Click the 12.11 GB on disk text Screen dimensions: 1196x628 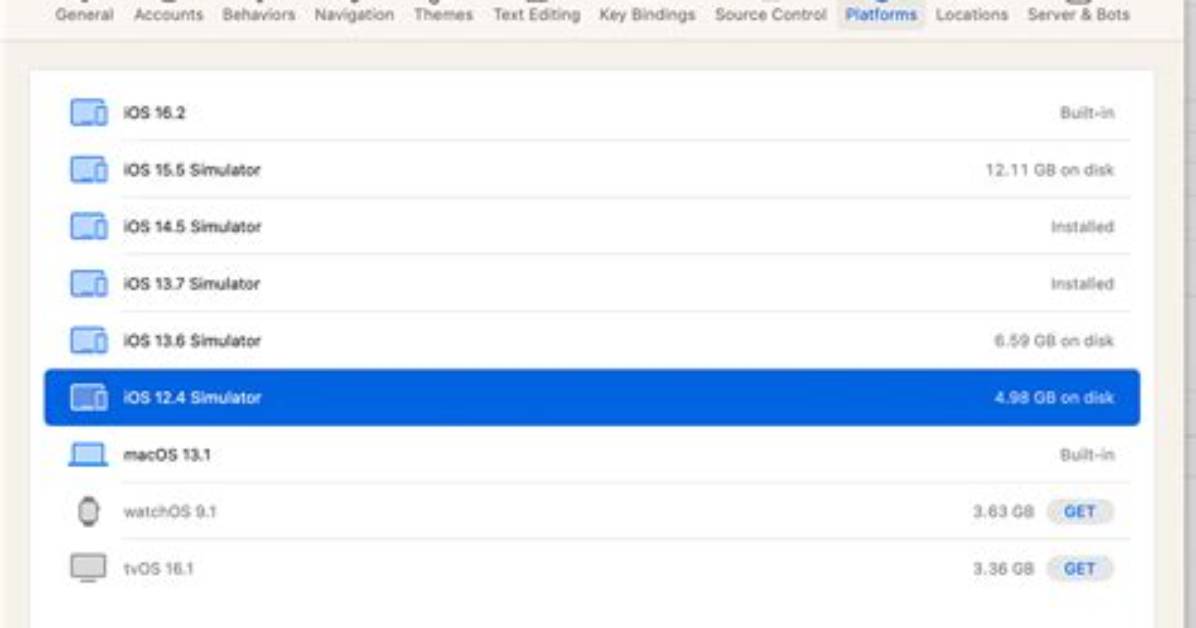tap(1050, 169)
